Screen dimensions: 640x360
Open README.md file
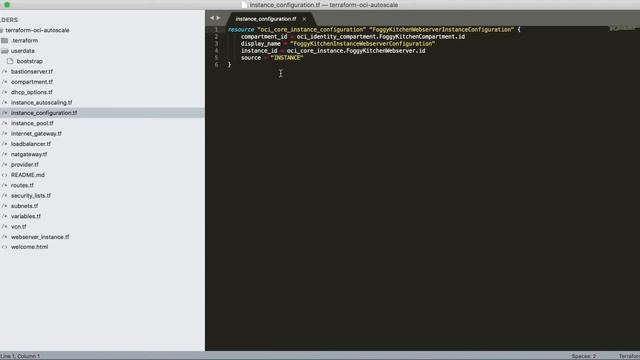click(x=28, y=175)
